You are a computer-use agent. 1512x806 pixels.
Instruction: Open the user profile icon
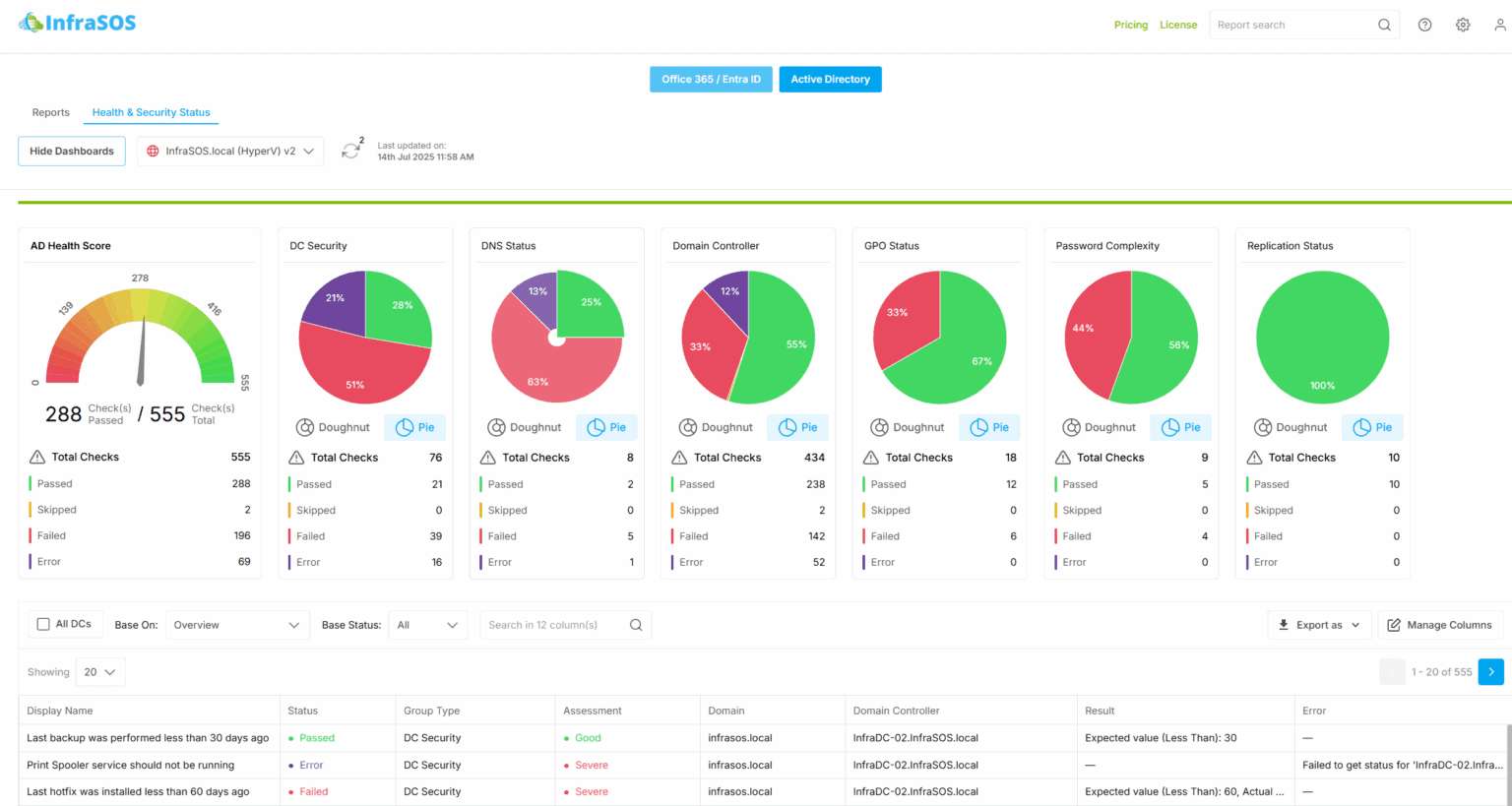[1499, 24]
